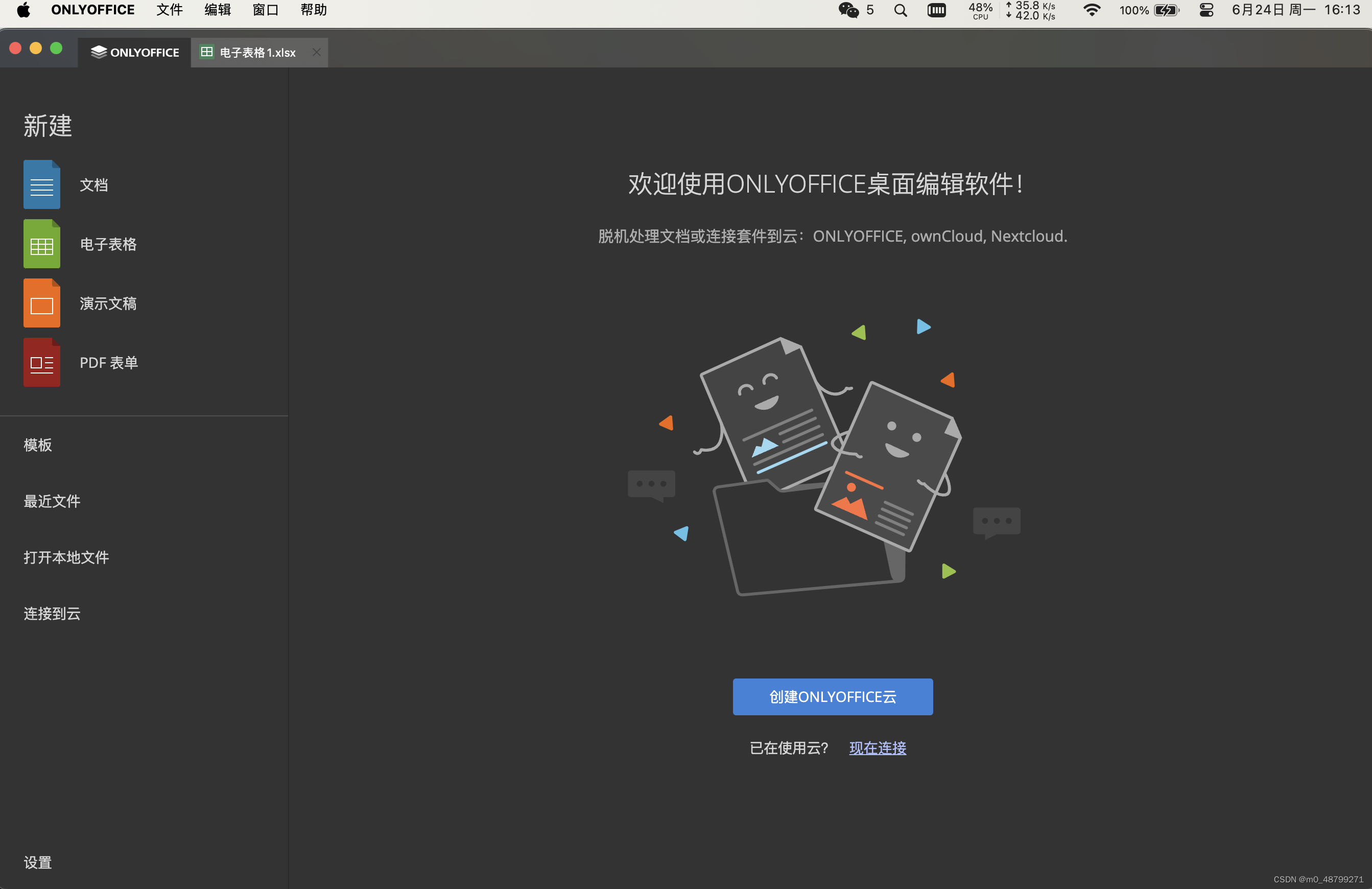Click the memory monitor menu bar icon
This screenshot has width=1372, height=889.
pos(937,10)
